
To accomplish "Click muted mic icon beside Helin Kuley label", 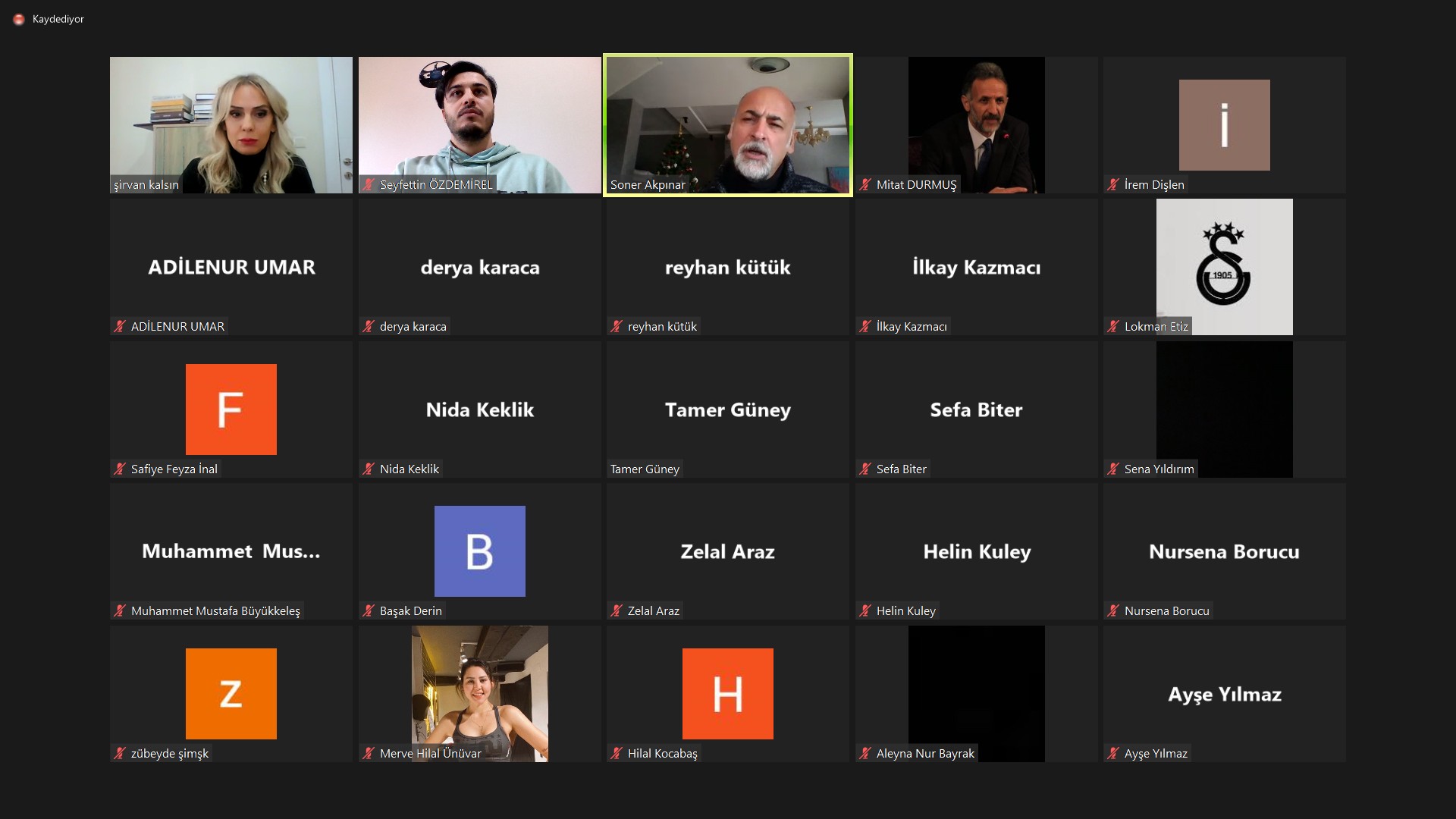I will [x=865, y=610].
